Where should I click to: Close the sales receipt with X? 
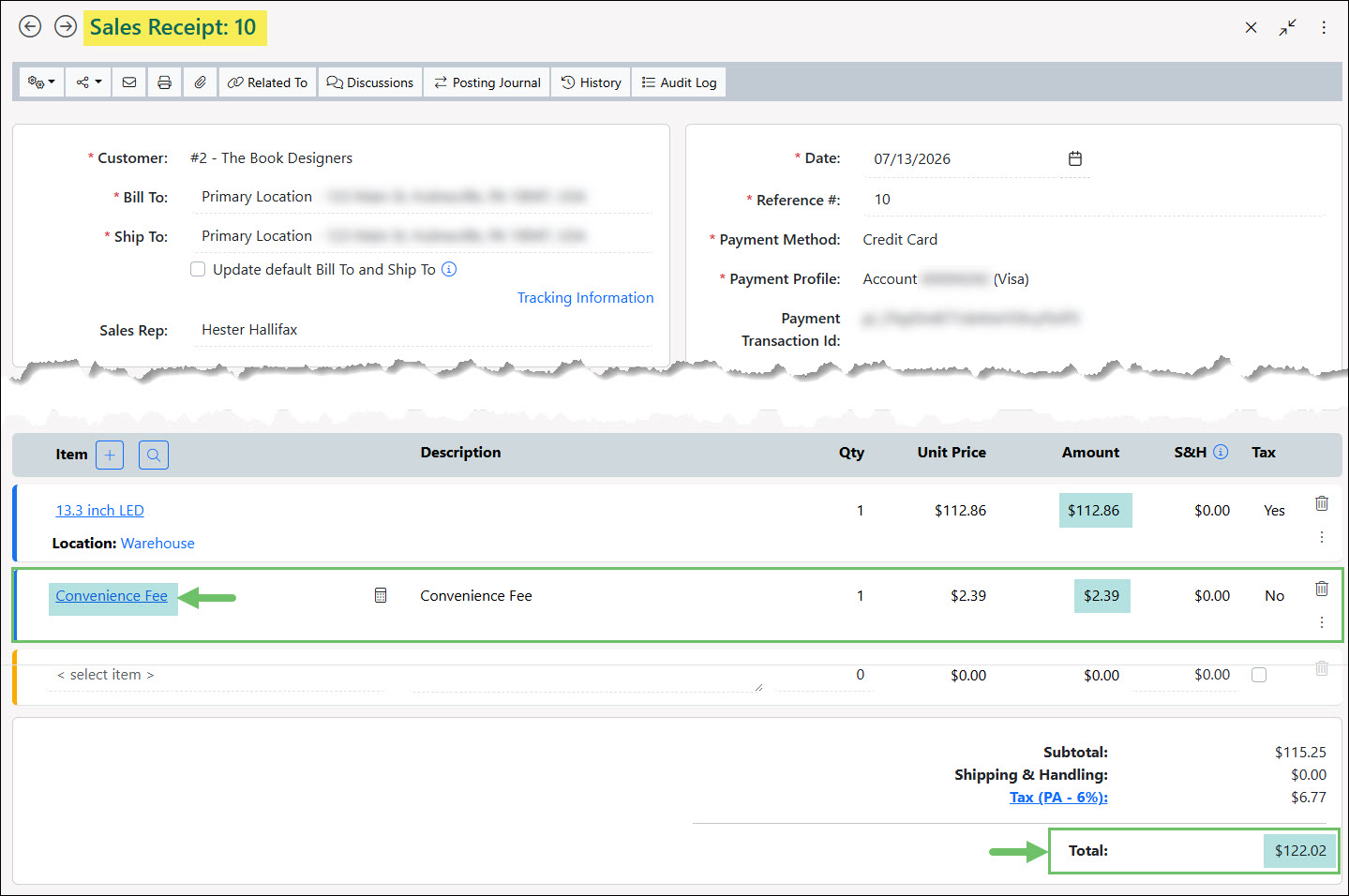coord(1251,27)
